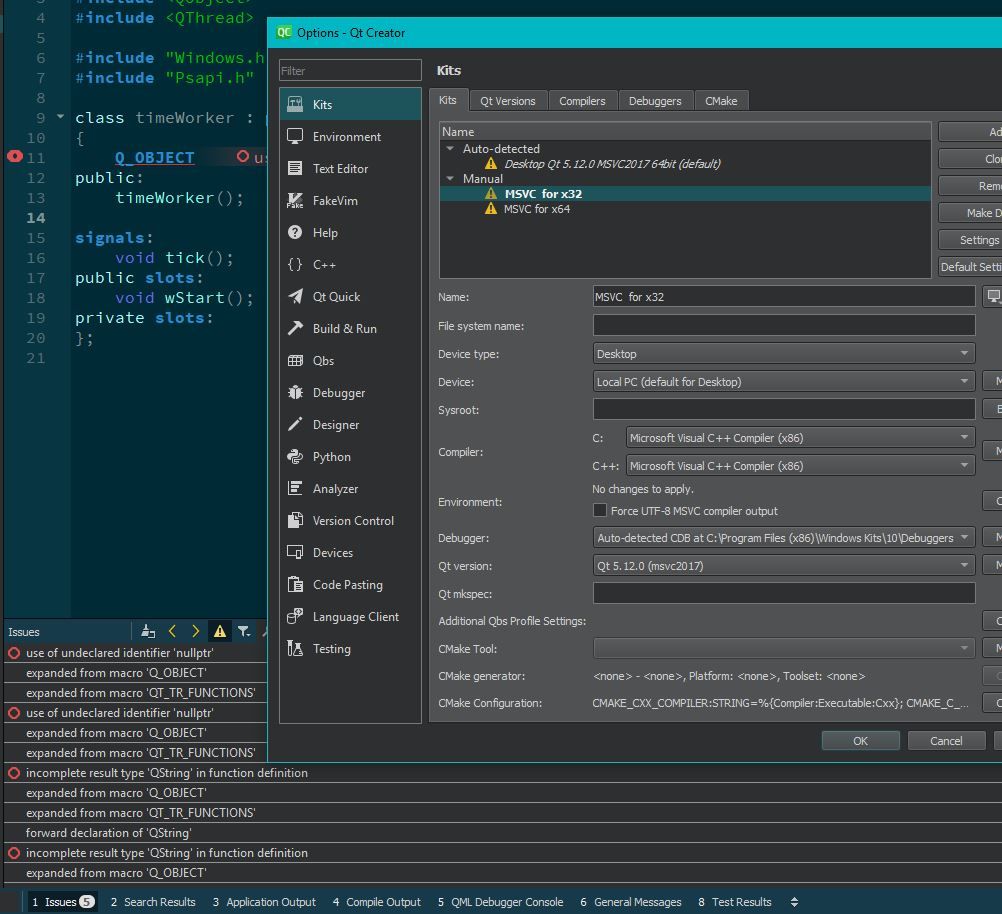
Task: Open the Compile Output pane
Action: coord(377,902)
